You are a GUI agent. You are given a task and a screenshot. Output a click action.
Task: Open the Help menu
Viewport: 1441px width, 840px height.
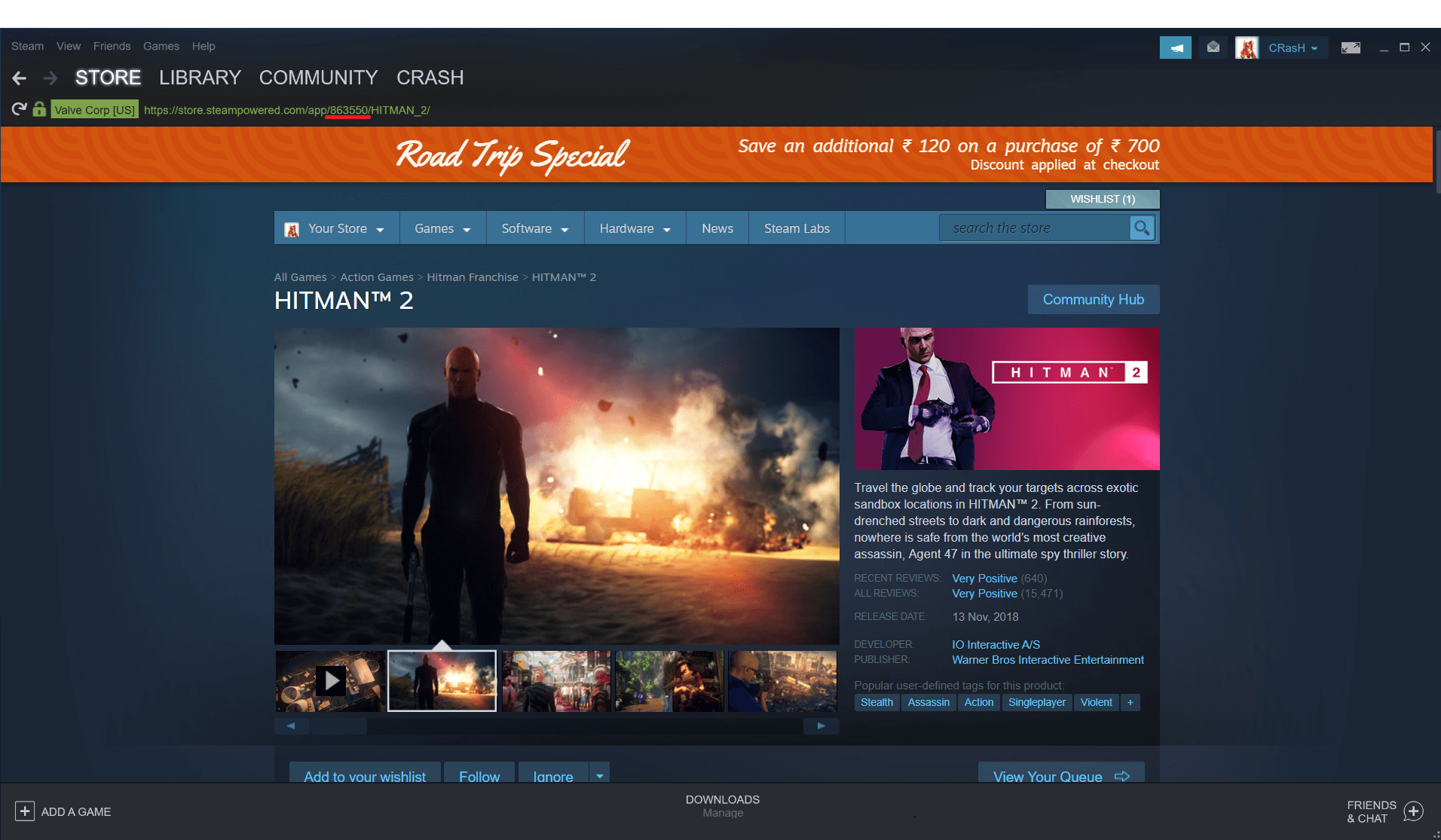coord(203,46)
